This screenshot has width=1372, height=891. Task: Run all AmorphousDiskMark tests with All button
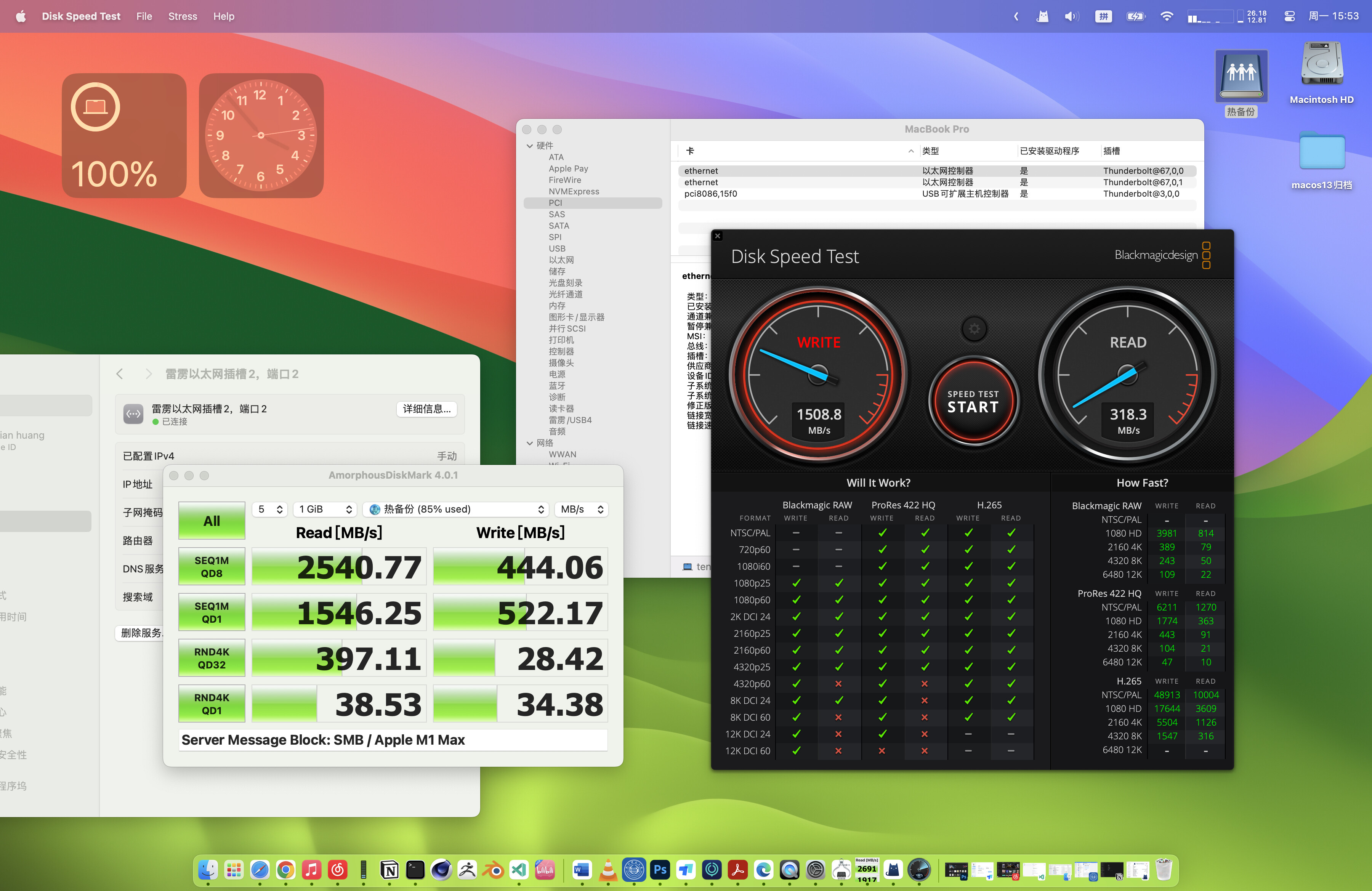(212, 521)
